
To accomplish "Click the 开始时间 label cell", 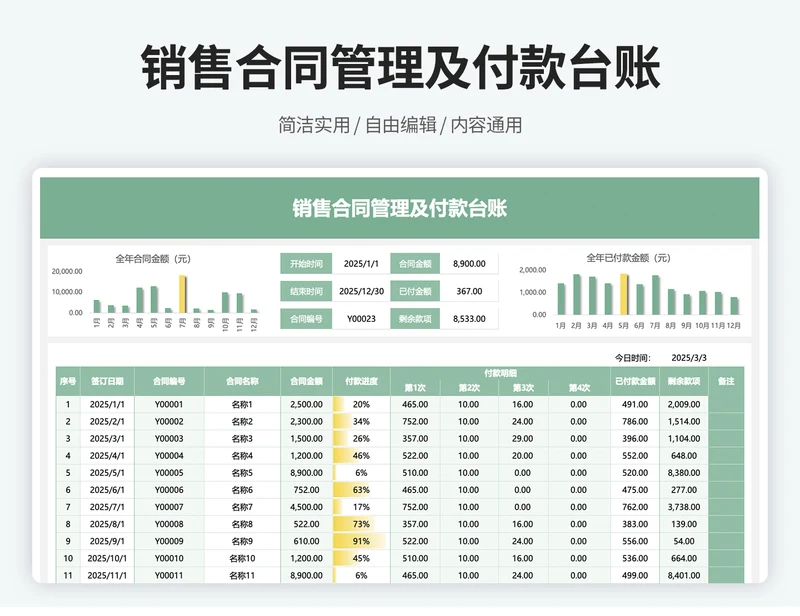I will click(x=306, y=264).
